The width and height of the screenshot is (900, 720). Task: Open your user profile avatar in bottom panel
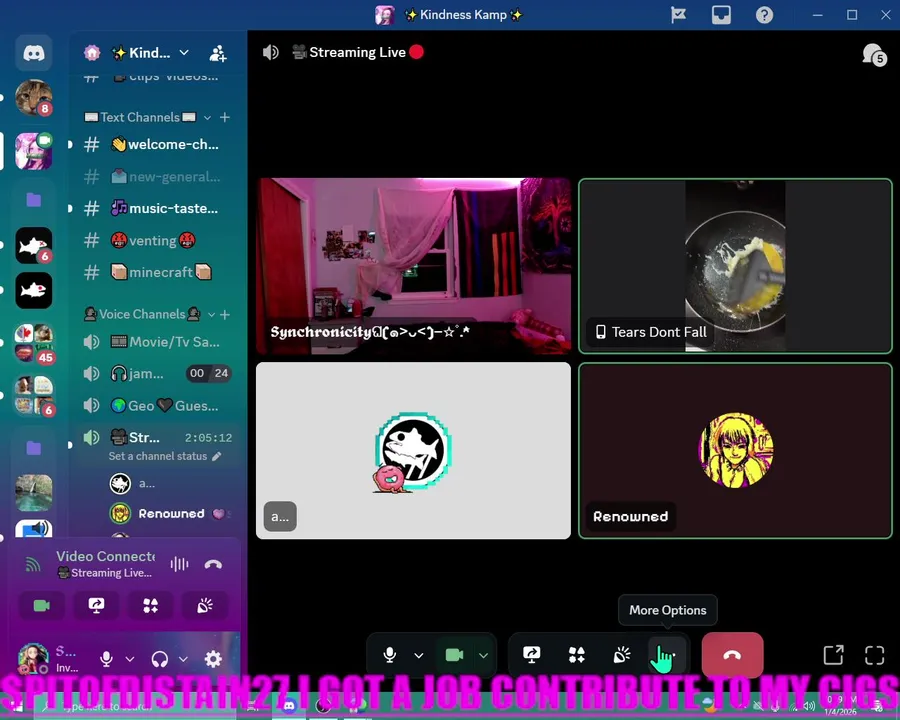(x=33, y=659)
